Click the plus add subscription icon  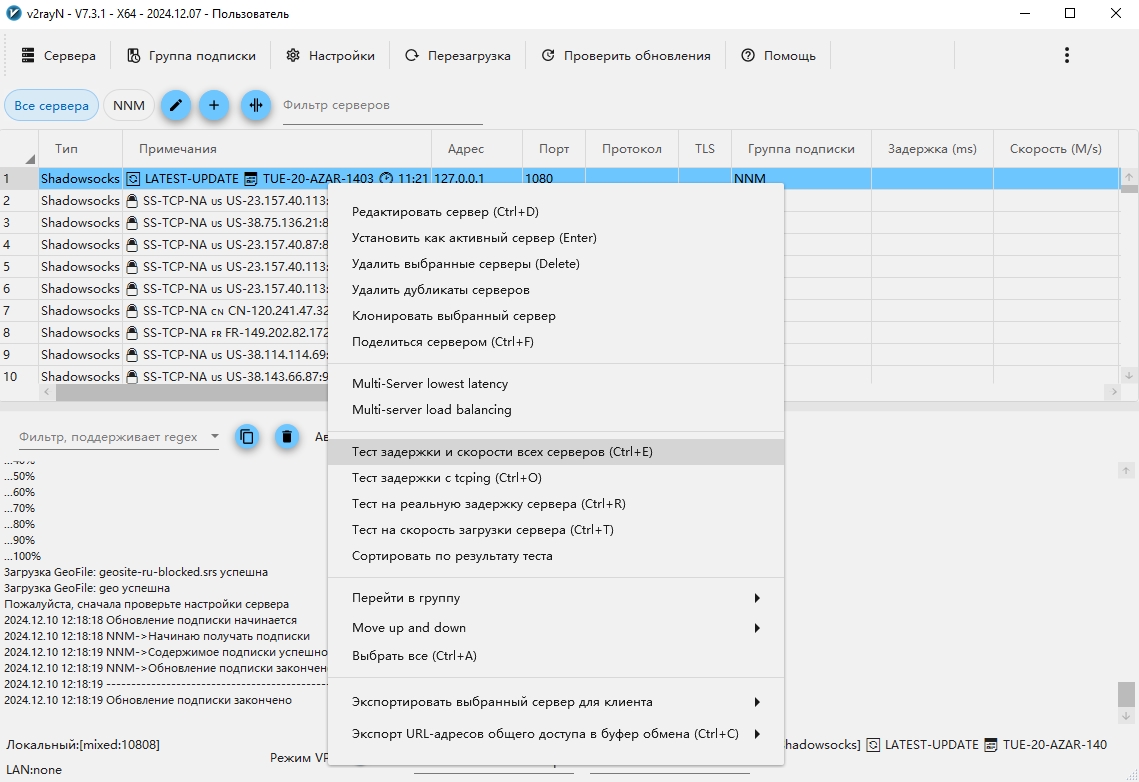214,105
